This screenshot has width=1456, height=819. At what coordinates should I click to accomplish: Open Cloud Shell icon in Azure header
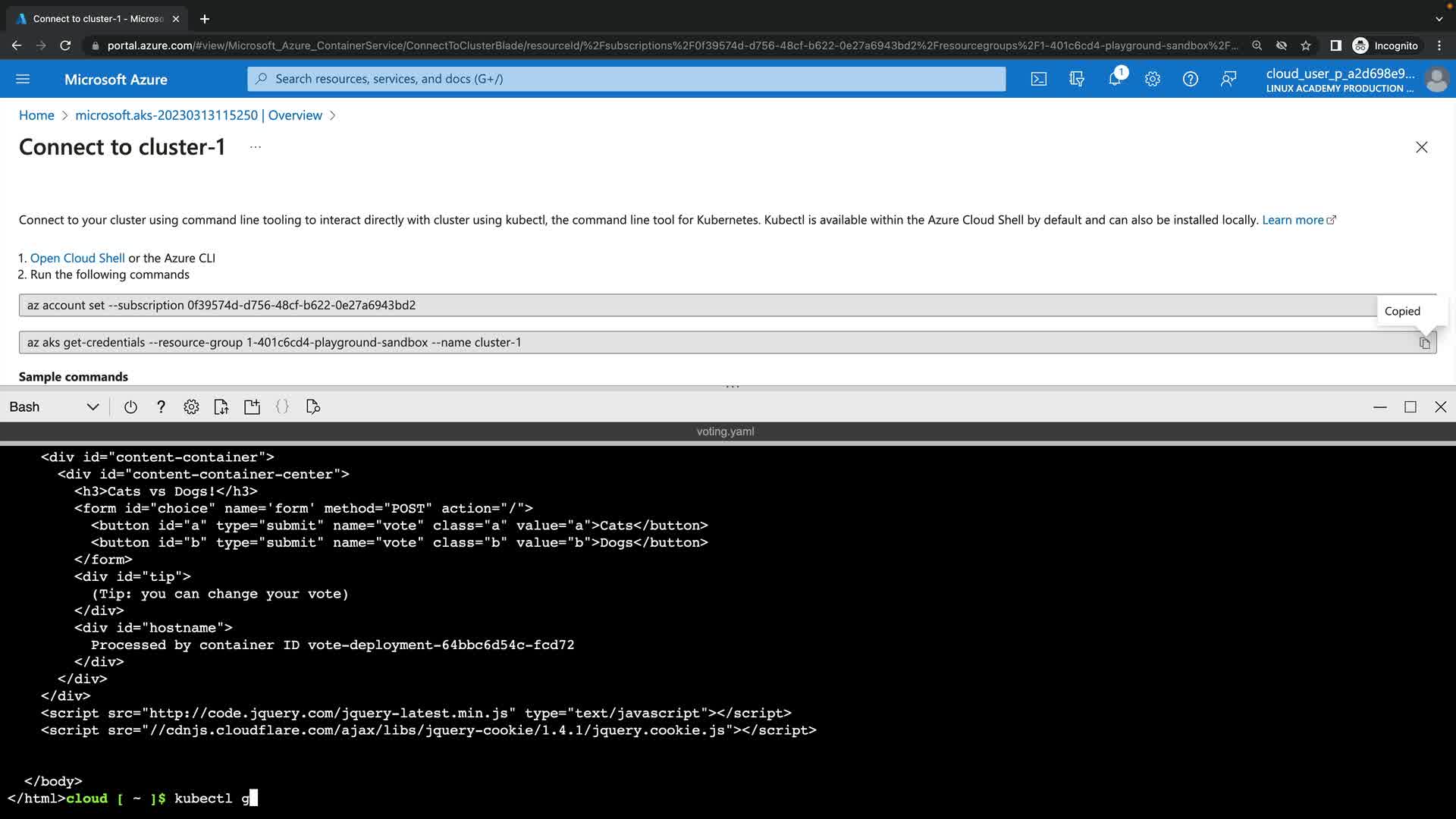1038,79
